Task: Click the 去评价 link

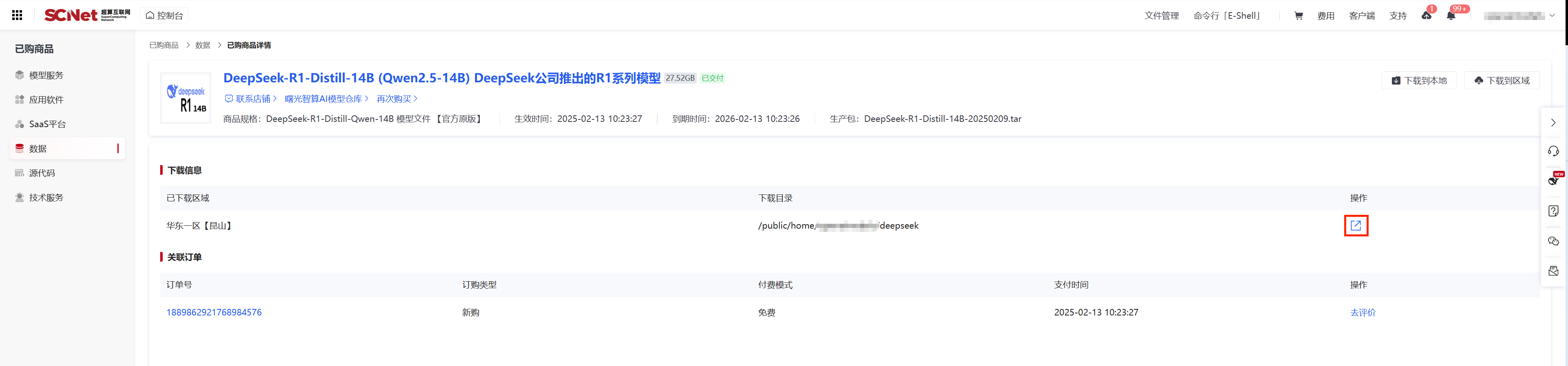Action: [x=1362, y=313]
